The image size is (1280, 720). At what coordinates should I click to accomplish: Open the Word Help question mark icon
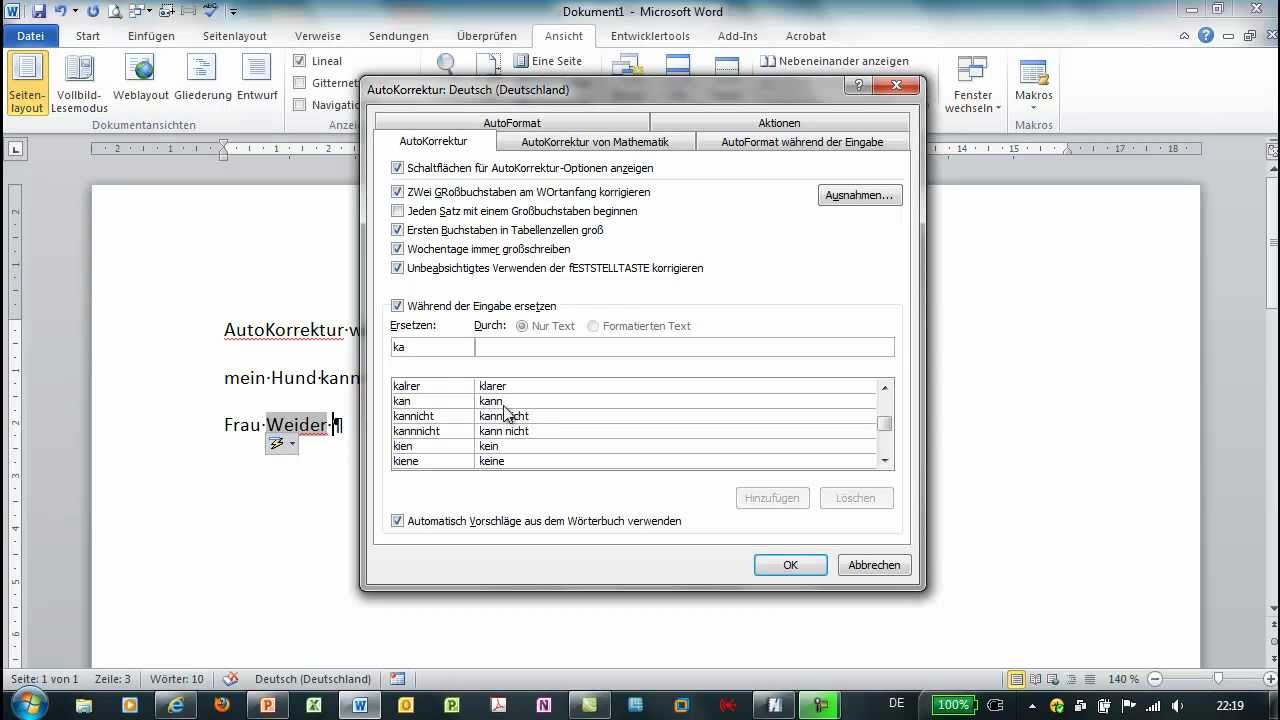click(x=1205, y=36)
